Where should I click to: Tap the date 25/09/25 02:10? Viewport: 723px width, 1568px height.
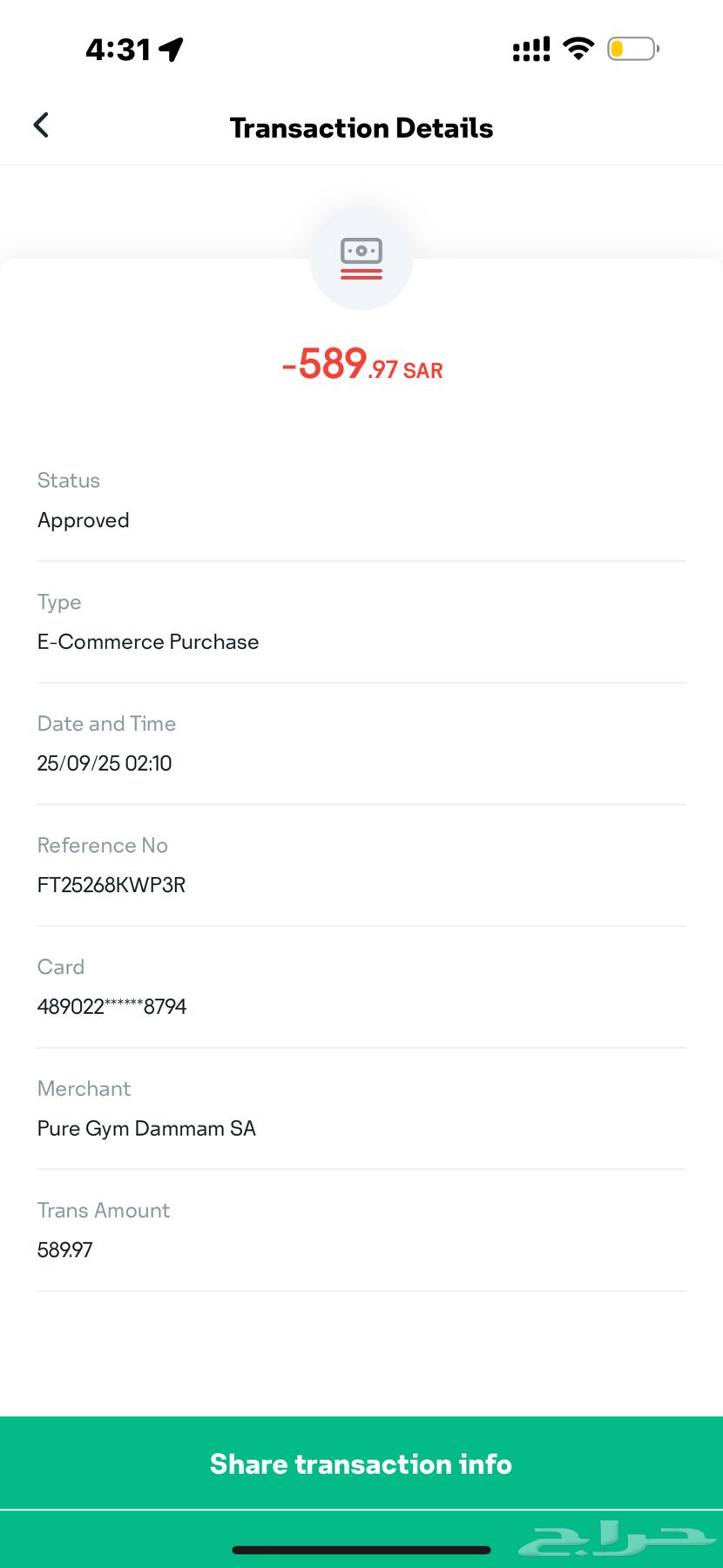click(105, 764)
